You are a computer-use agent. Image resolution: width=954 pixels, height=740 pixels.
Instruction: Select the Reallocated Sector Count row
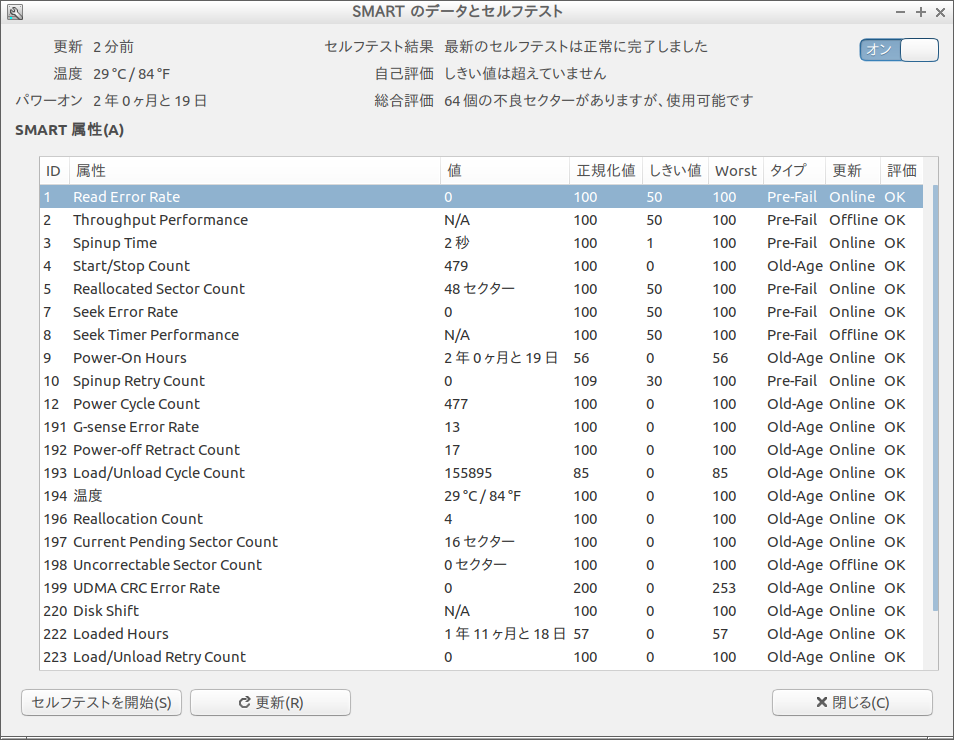481,289
